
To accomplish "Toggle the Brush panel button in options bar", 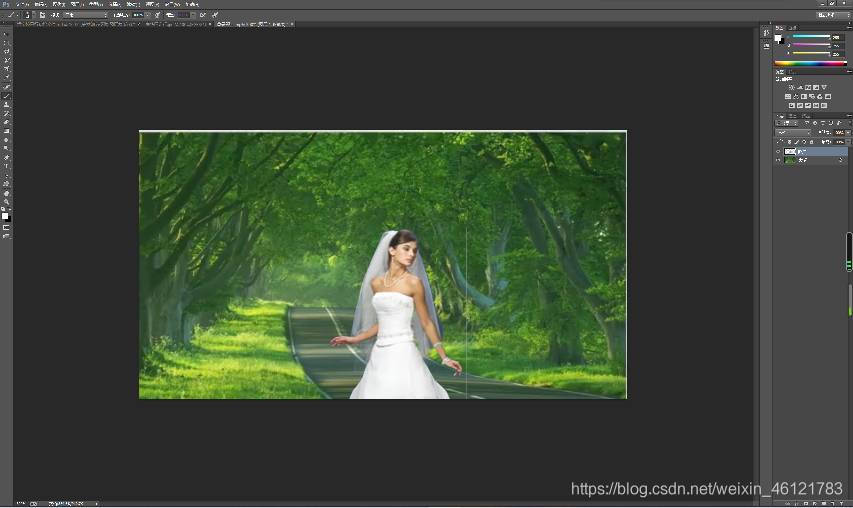I will (x=42, y=15).
